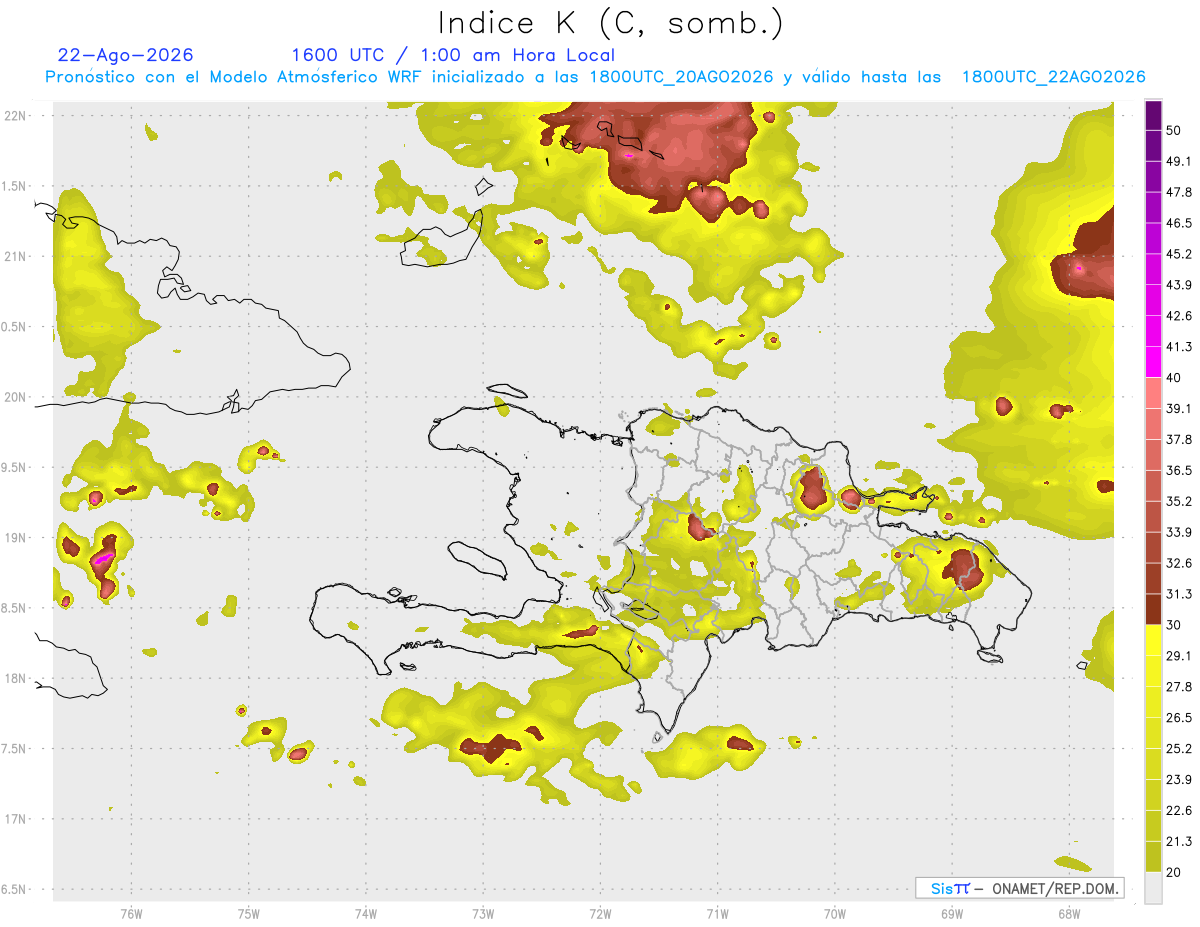Click the '43.9' value on color scale
Screen dimensions: 1200x927
pyautogui.click(x=1179, y=285)
